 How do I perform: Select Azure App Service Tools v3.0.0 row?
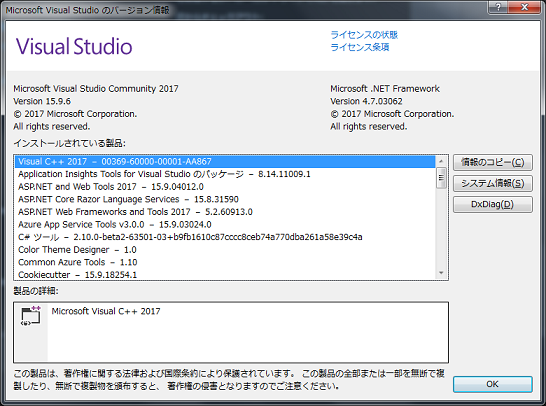coord(225,224)
